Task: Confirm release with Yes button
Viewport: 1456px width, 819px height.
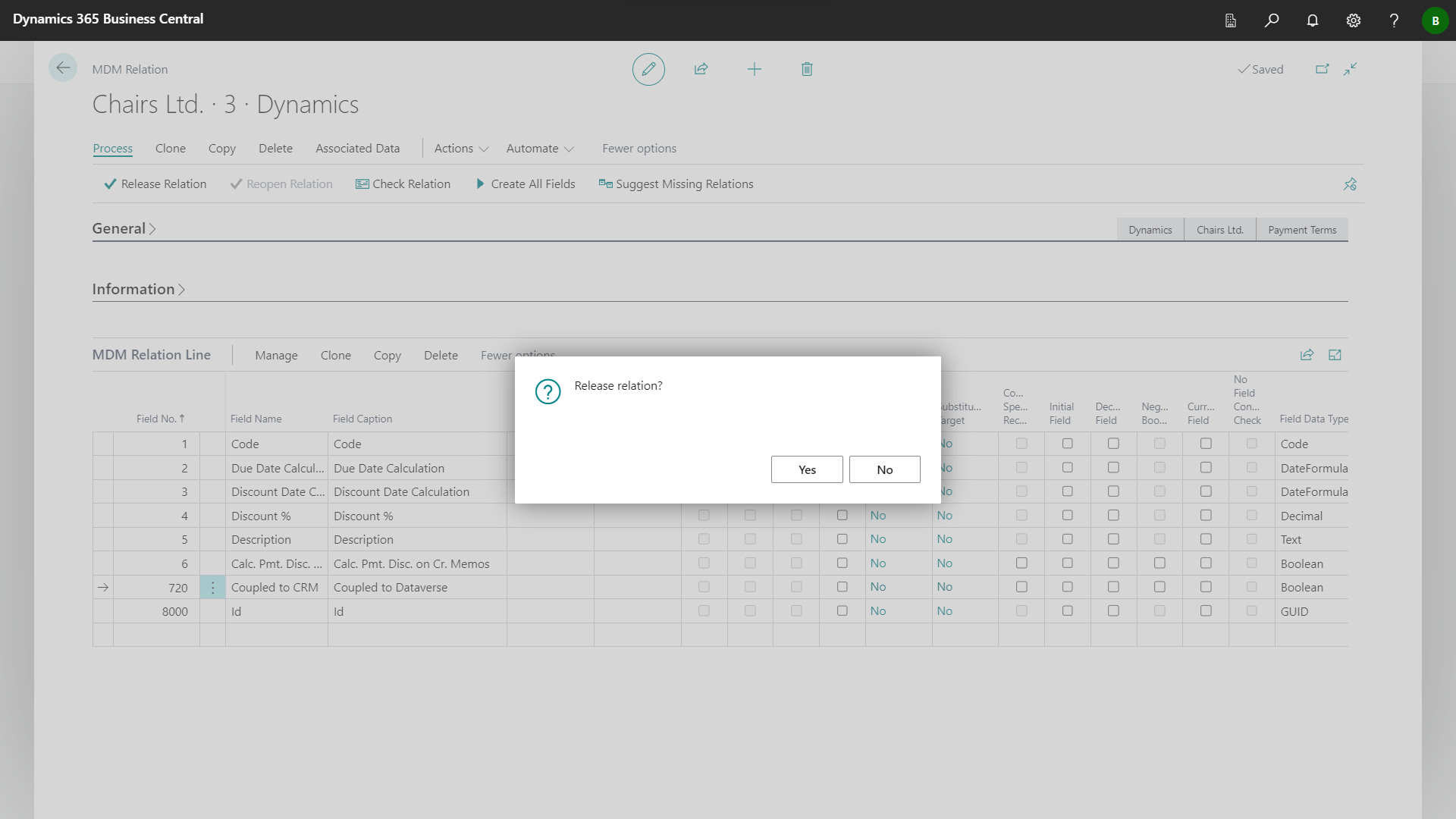Action: tap(807, 469)
